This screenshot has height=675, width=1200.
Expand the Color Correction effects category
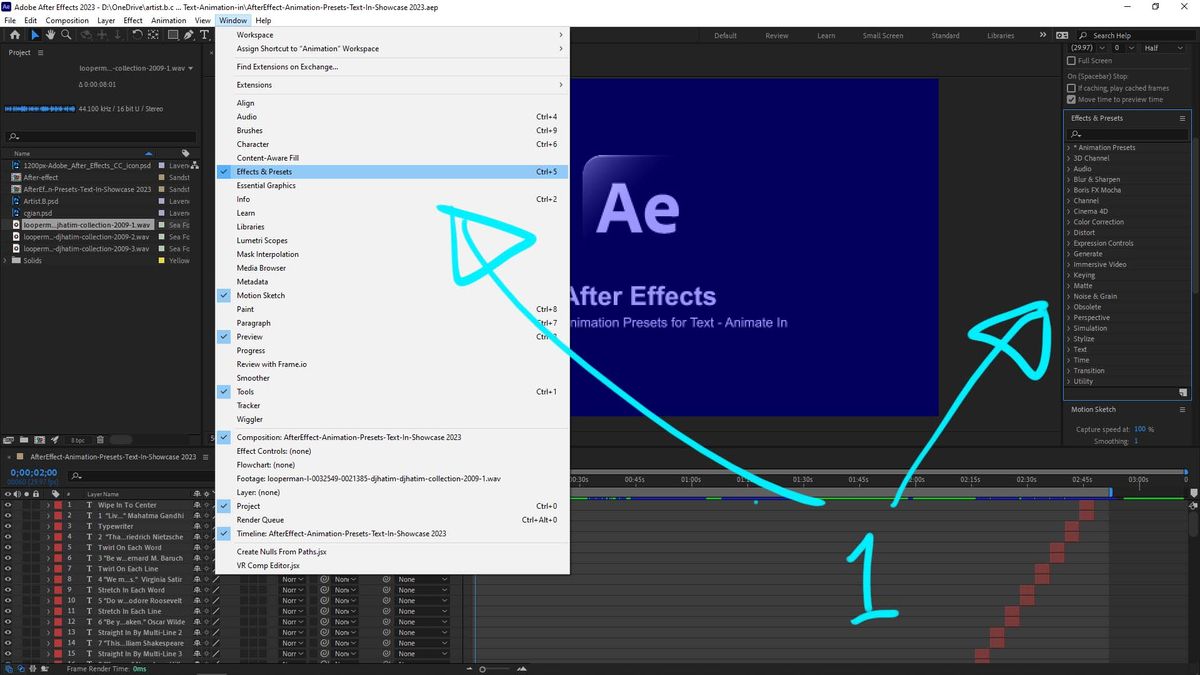coord(1069,222)
